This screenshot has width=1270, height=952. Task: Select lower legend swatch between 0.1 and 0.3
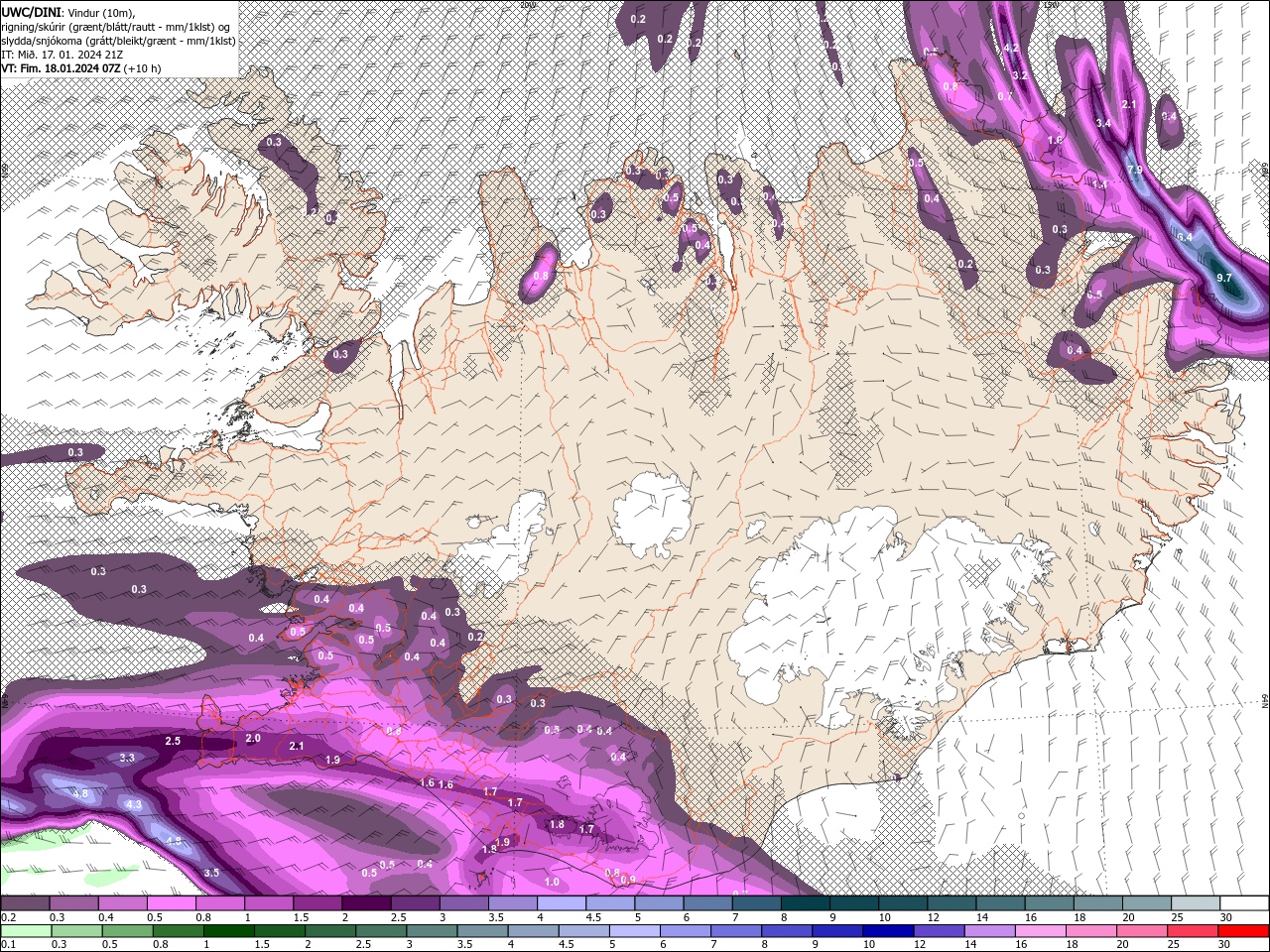[x=25, y=931]
